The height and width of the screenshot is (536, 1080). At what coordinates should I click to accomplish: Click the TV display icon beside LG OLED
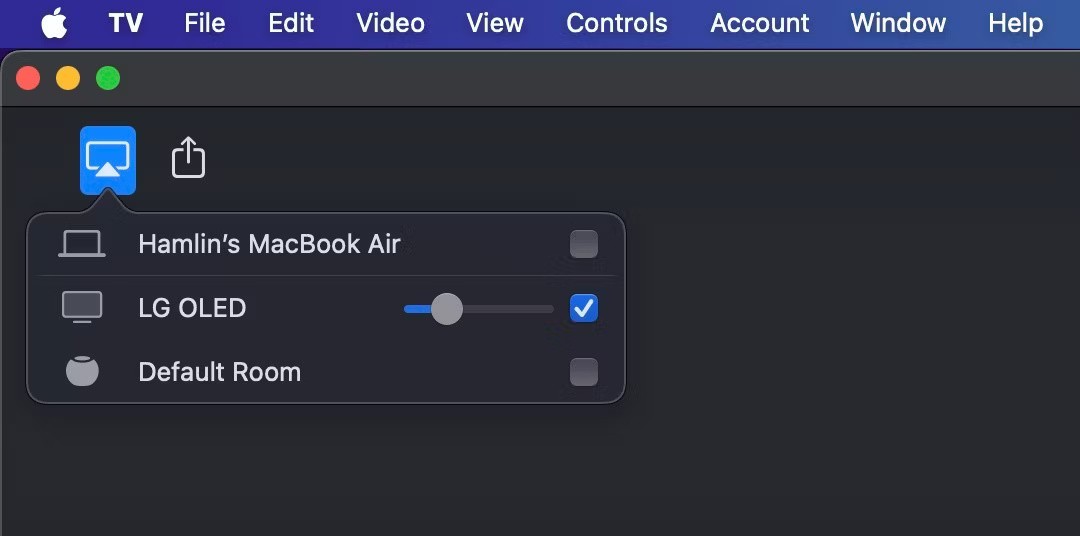[x=82, y=307]
